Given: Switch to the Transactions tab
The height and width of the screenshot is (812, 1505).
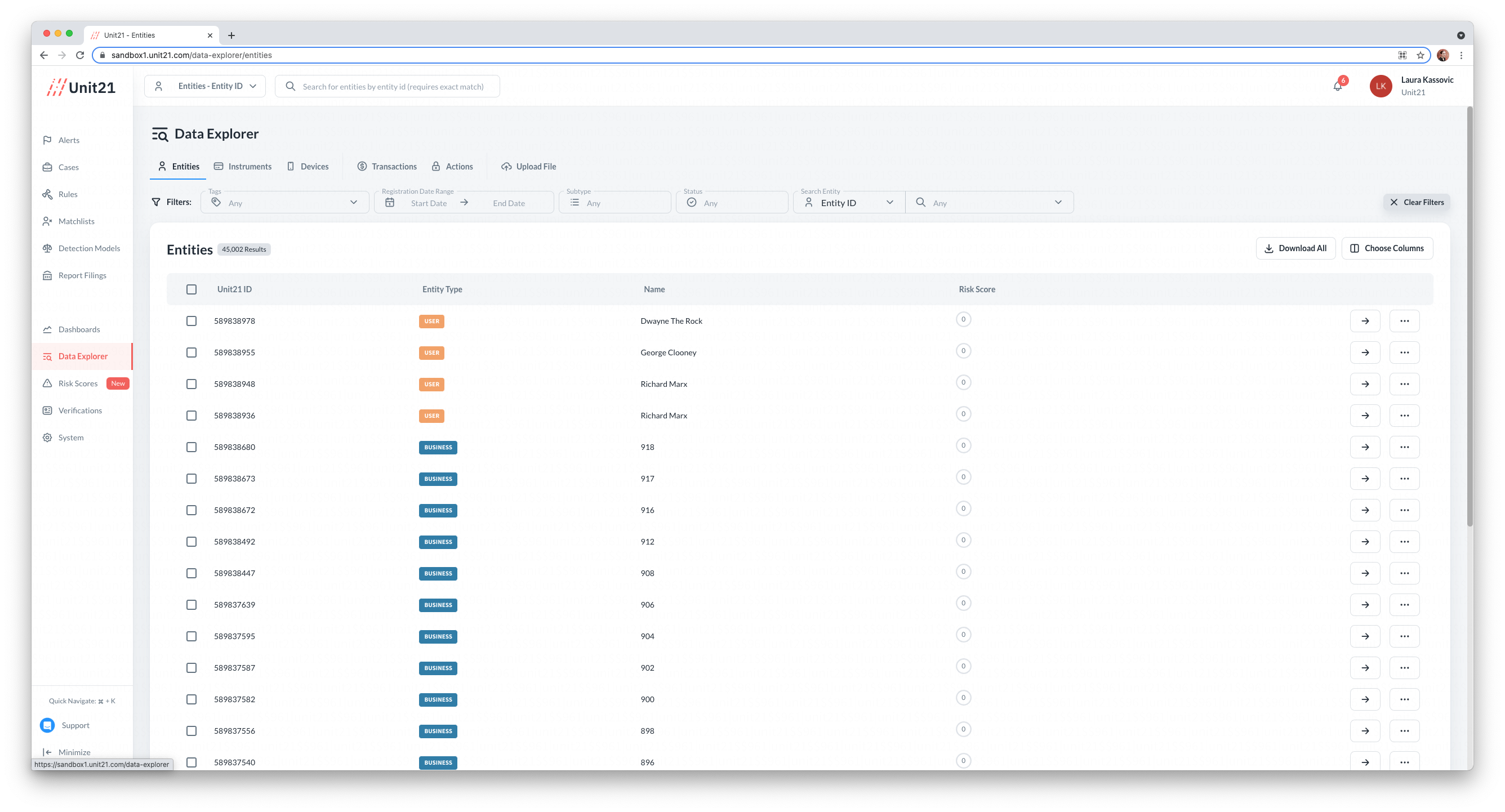Looking at the screenshot, I should point(388,167).
